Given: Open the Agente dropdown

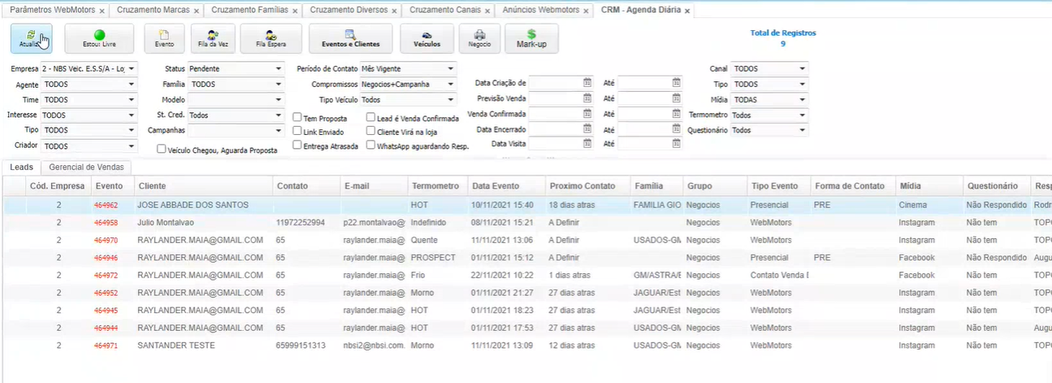Looking at the screenshot, I should tap(89, 84).
